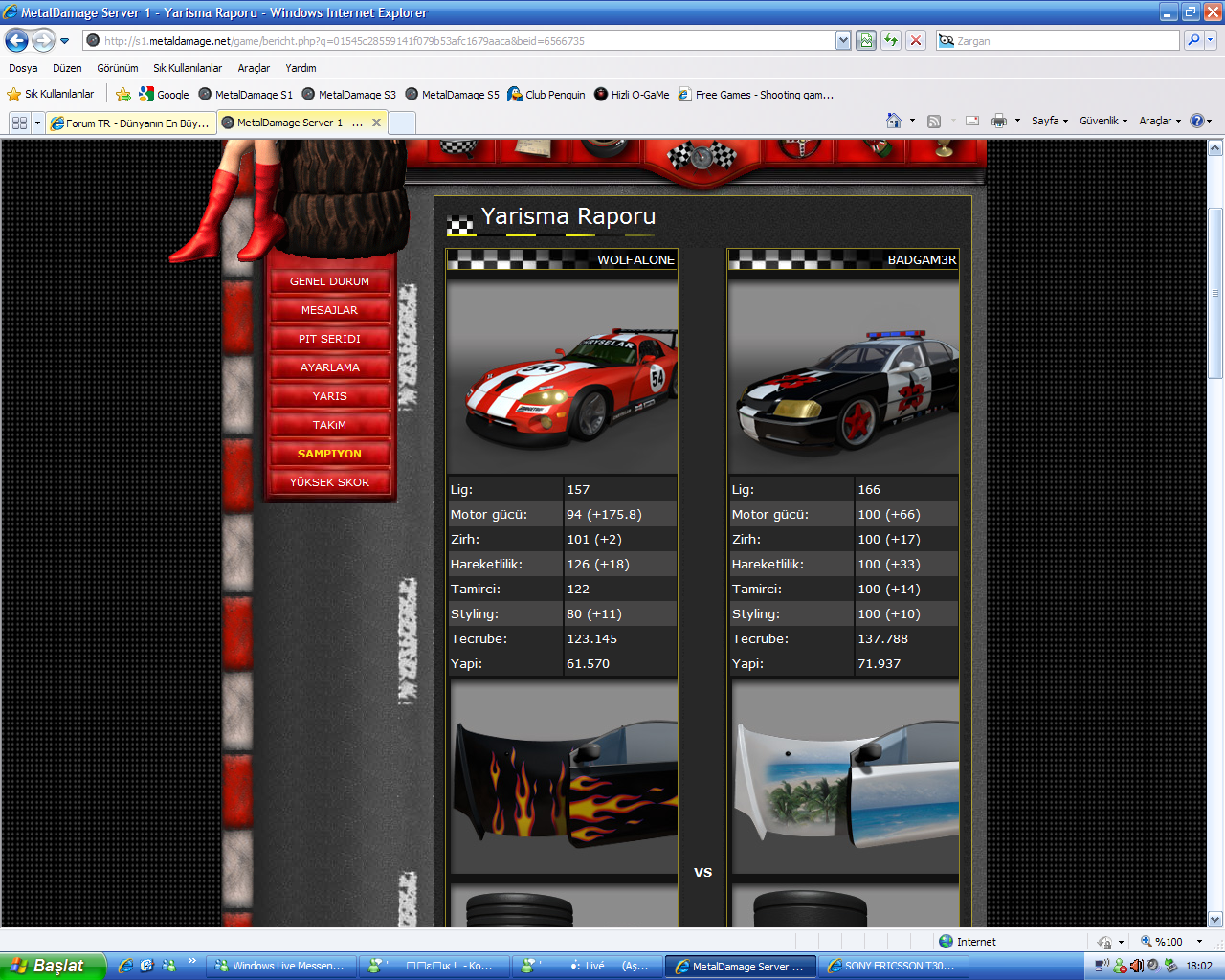Click the red volume speaker tray icon
Image resolution: width=1225 pixels, height=980 pixels.
pos(1136,966)
